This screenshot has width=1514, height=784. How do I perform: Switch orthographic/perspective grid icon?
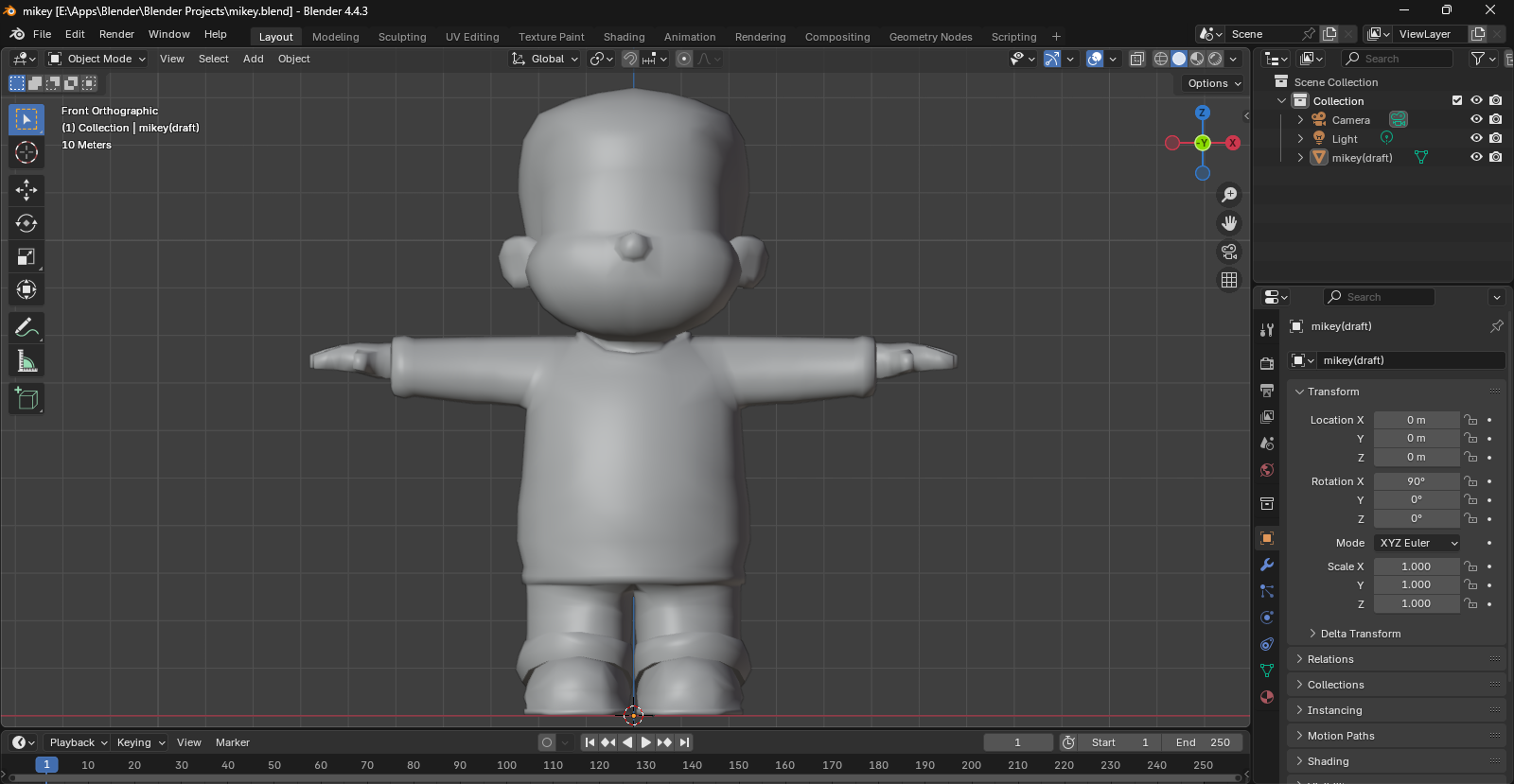point(1229,280)
